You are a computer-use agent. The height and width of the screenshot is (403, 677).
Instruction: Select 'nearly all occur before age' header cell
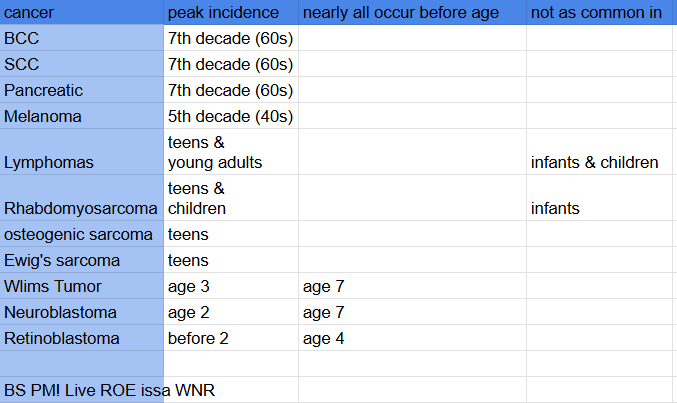[412, 13]
